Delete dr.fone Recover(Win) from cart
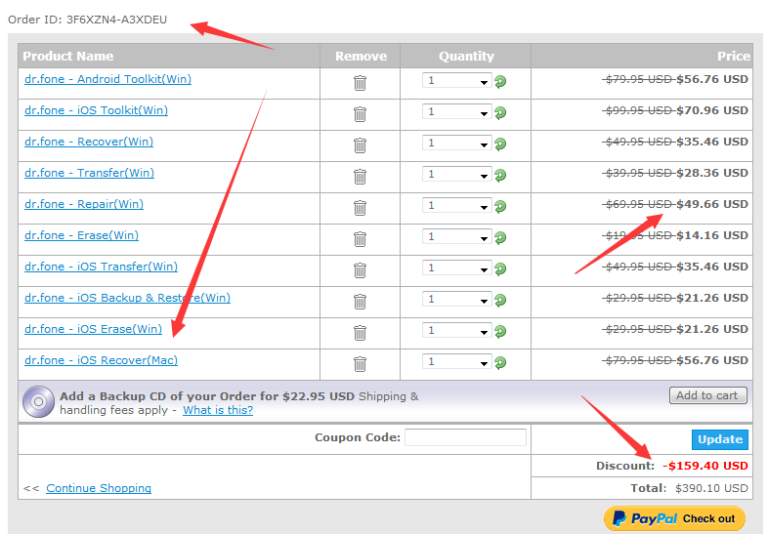This screenshot has height=534, width=768. click(360, 146)
